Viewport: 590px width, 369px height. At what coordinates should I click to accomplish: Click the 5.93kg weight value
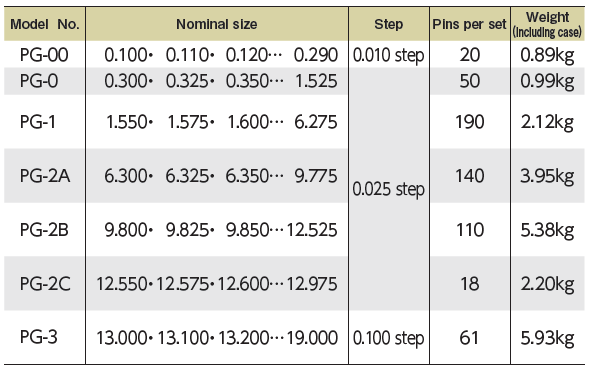(547, 338)
